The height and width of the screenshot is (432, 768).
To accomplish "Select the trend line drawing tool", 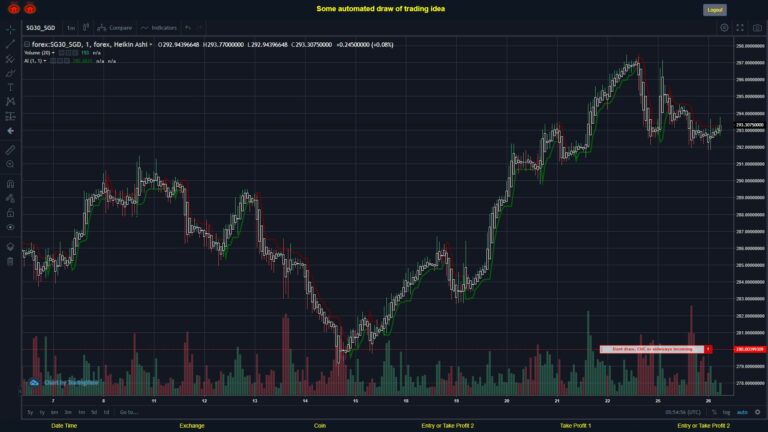I will click(10, 45).
